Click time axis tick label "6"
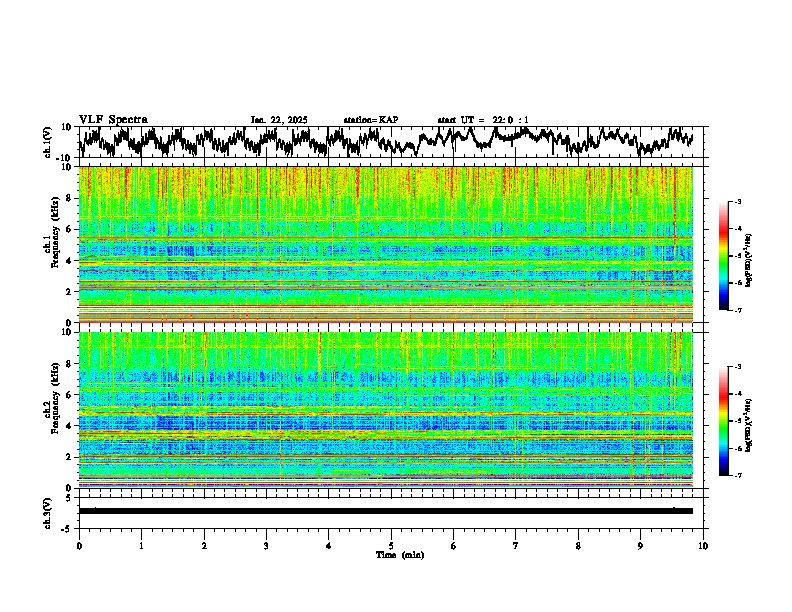This screenshot has width=792, height=612. pyautogui.click(x=454, y=546)
